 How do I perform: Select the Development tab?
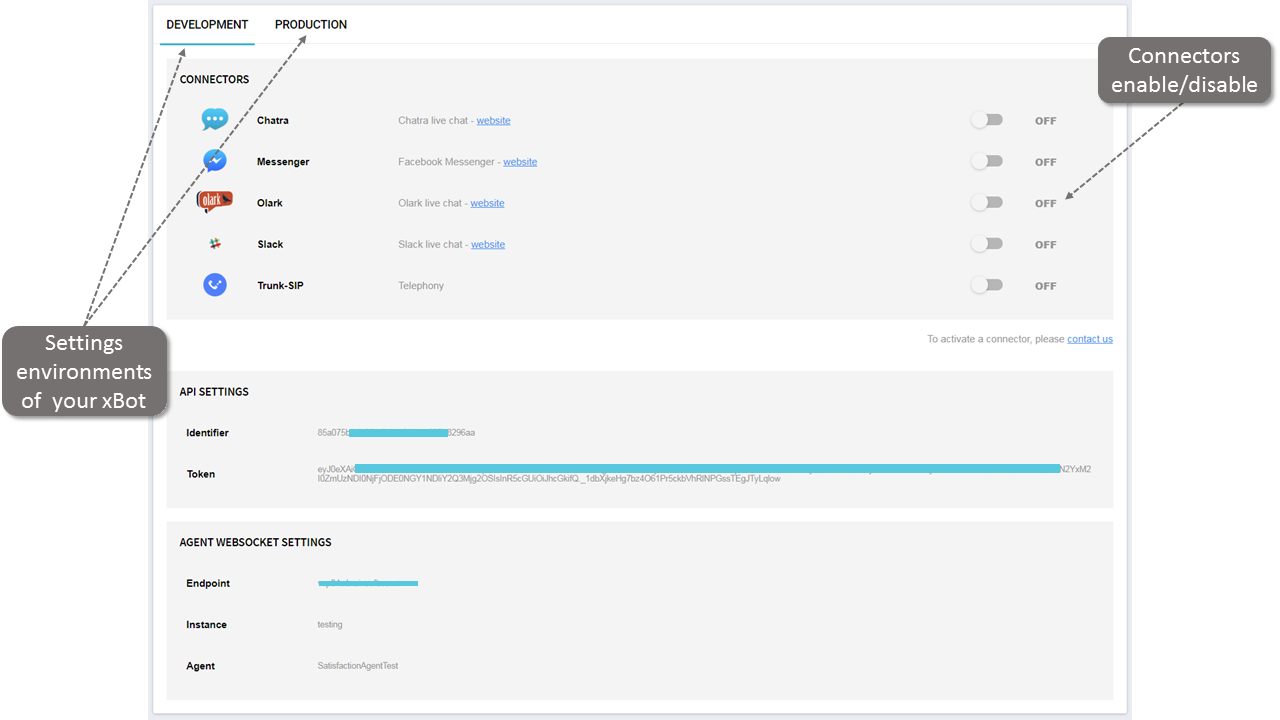(x=207, y=24)
